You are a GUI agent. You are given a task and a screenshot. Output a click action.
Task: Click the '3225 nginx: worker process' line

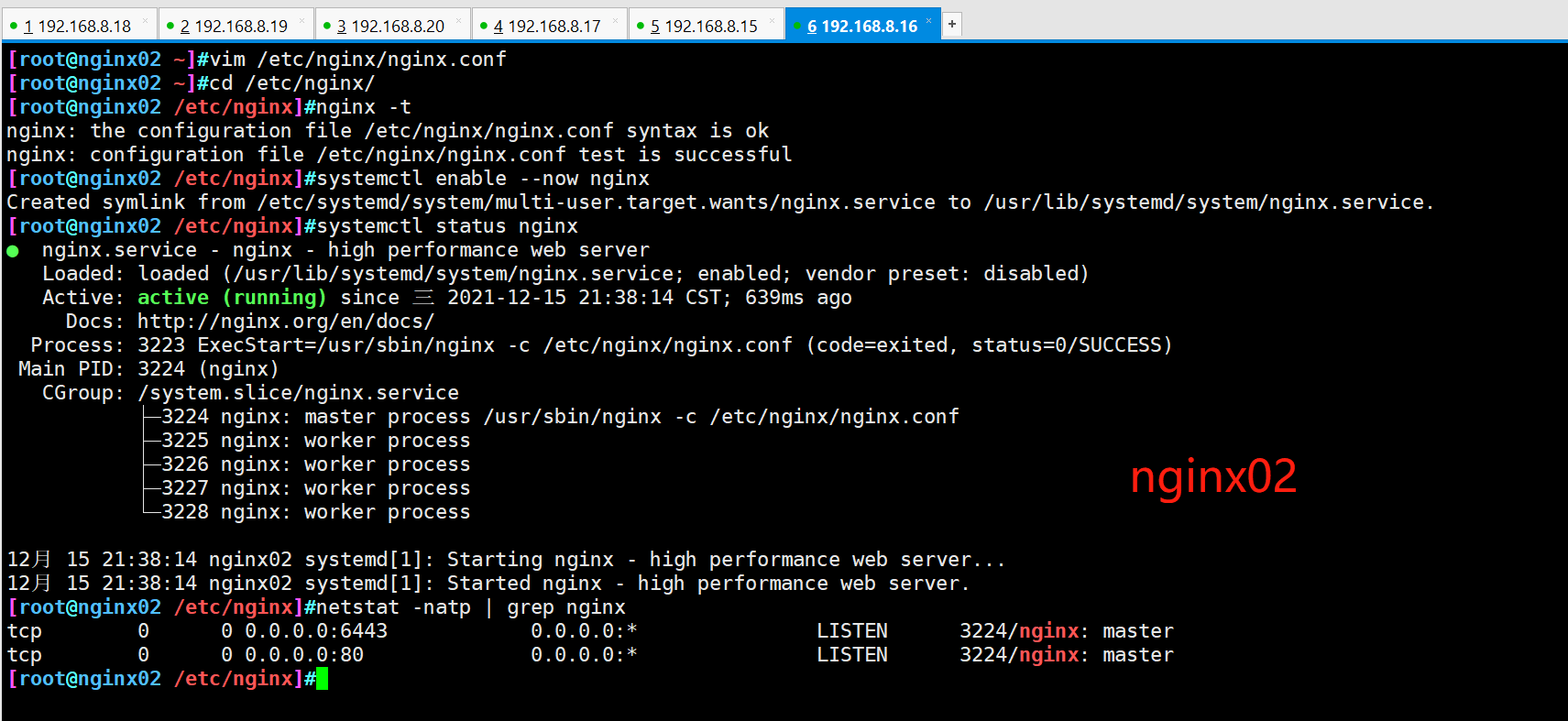315,441
